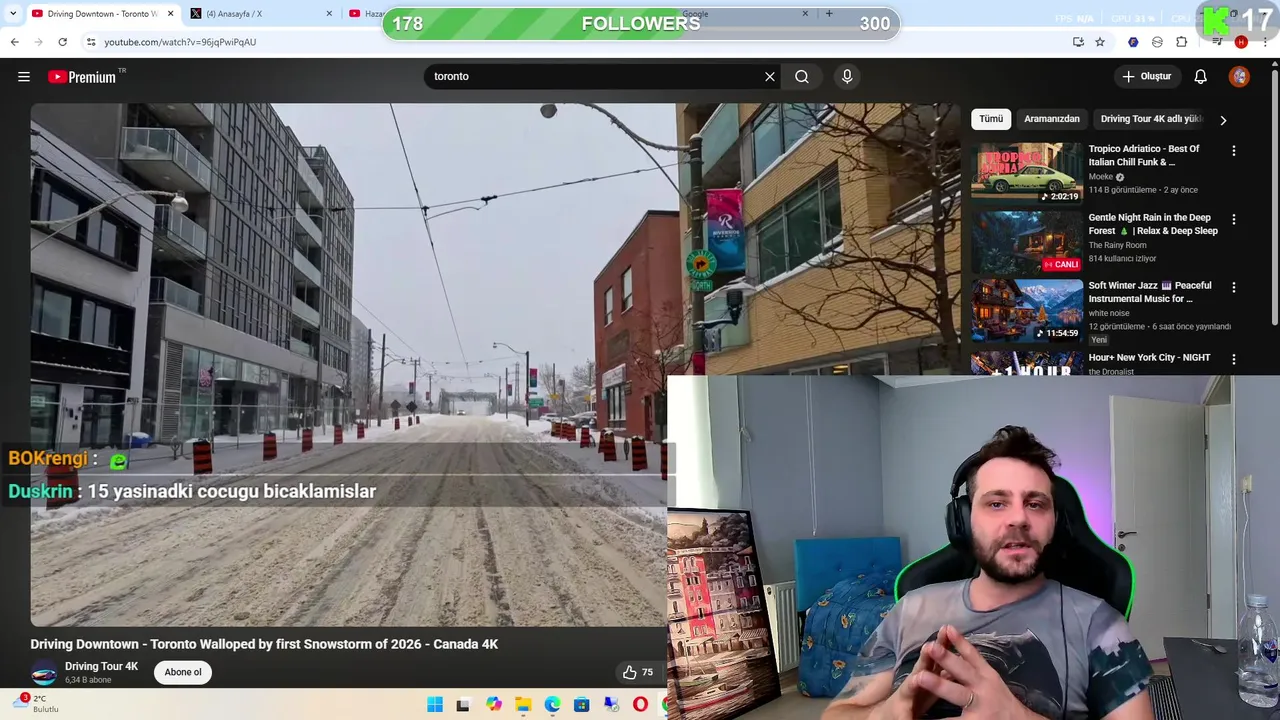
Task: Open weather widget showing 2°C Bulutlu
Action: (35, 704)
